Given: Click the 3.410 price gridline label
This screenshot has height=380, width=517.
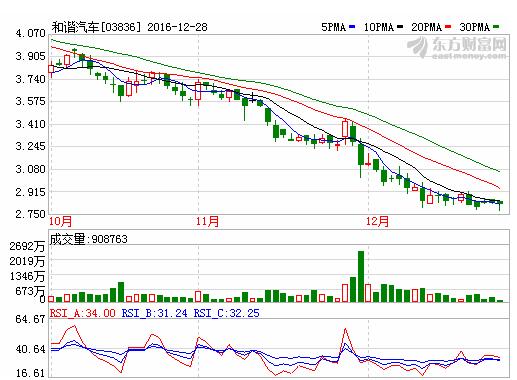Looking at the screenshot, I should tap(30, 124).
